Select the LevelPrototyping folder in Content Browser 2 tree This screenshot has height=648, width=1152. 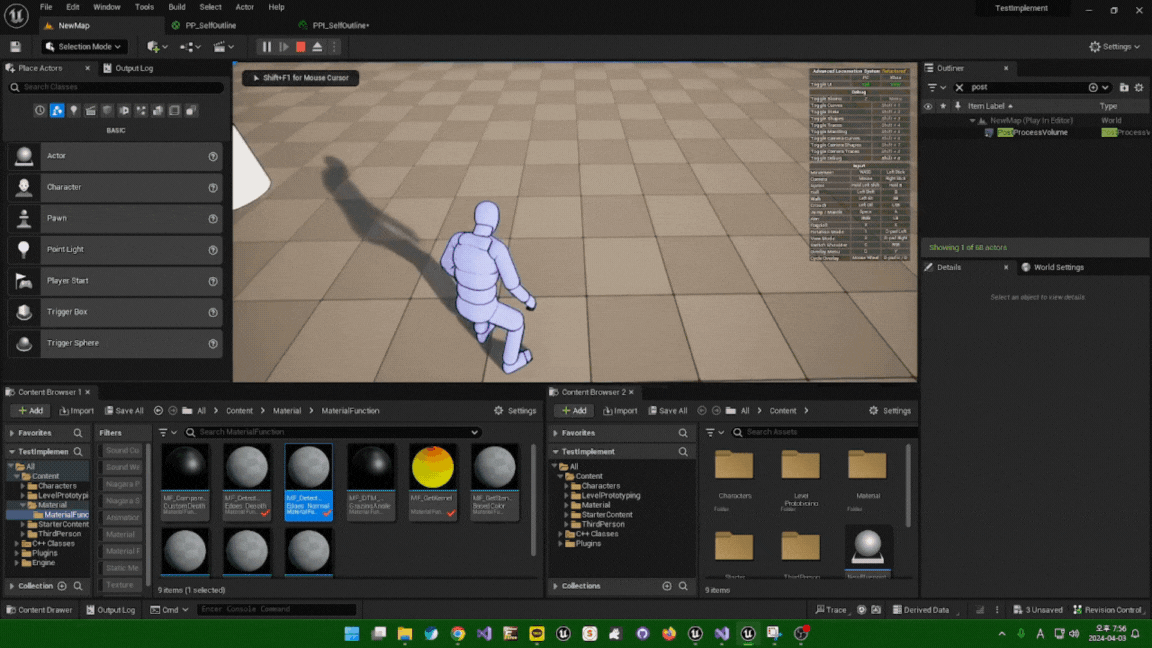coord(610,496)
